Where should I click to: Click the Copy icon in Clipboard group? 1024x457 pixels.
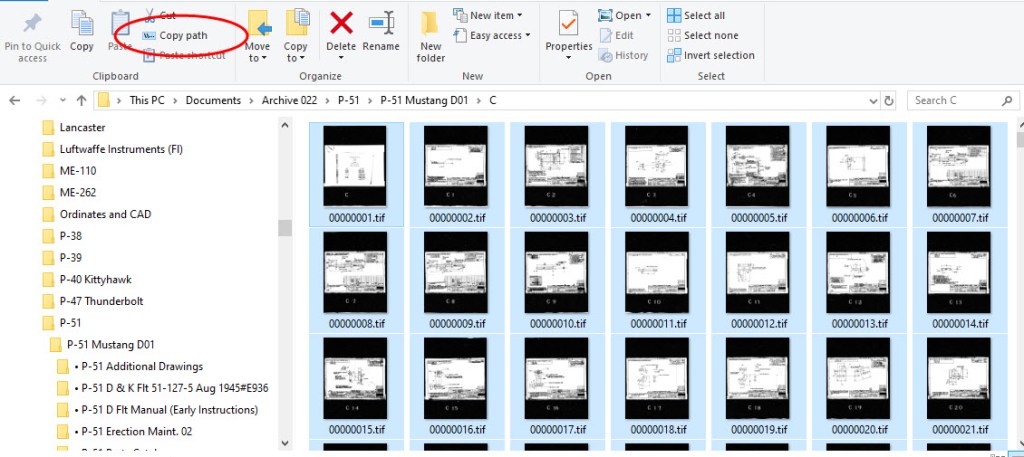pyautogui.click(x=82, y=25)
